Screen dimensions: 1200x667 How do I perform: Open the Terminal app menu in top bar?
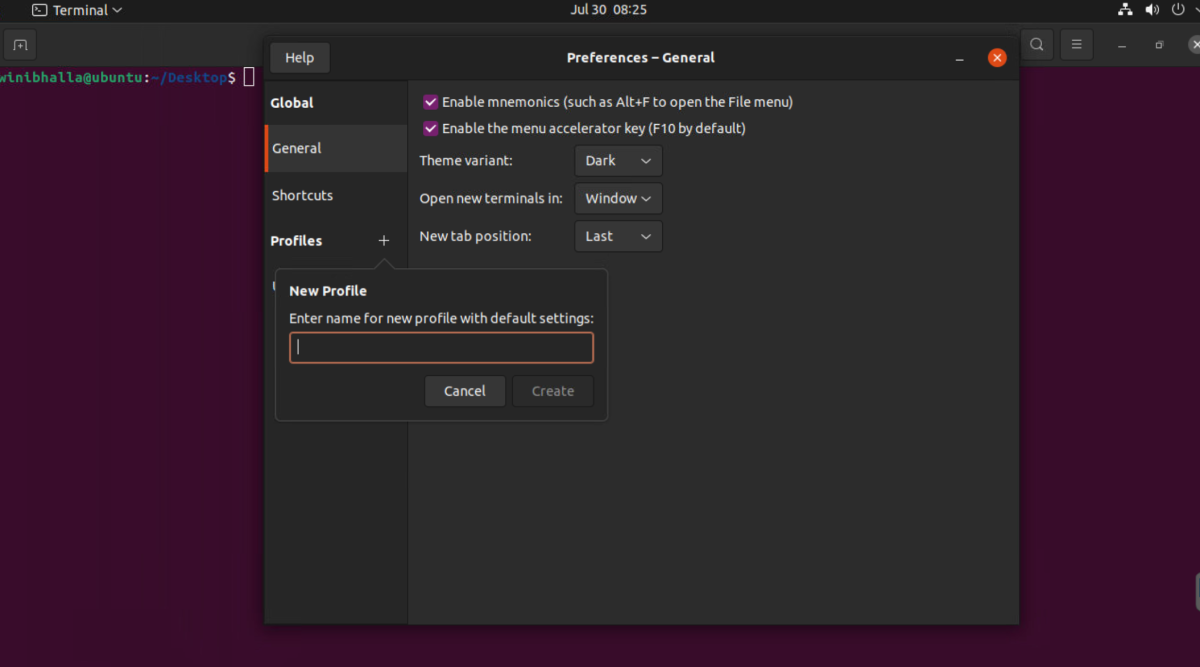(x=78, y=10)
